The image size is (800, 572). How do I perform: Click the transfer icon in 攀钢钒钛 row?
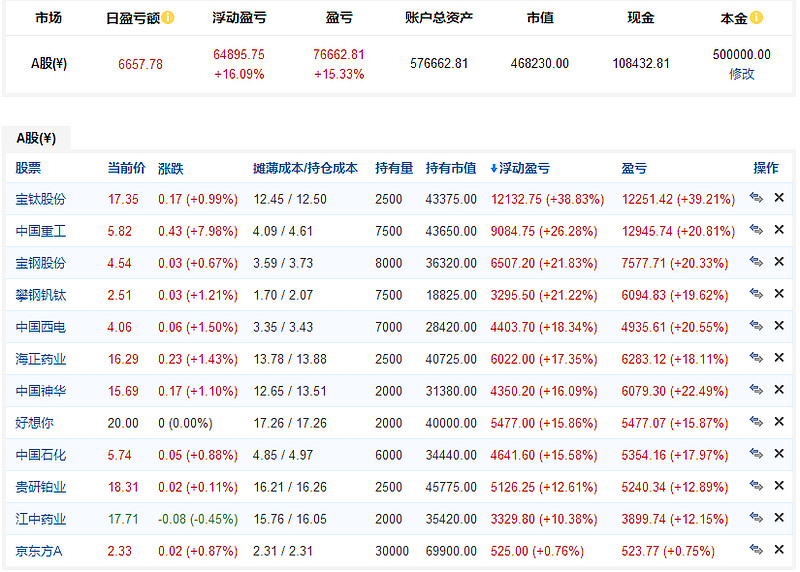coord(756,293)
